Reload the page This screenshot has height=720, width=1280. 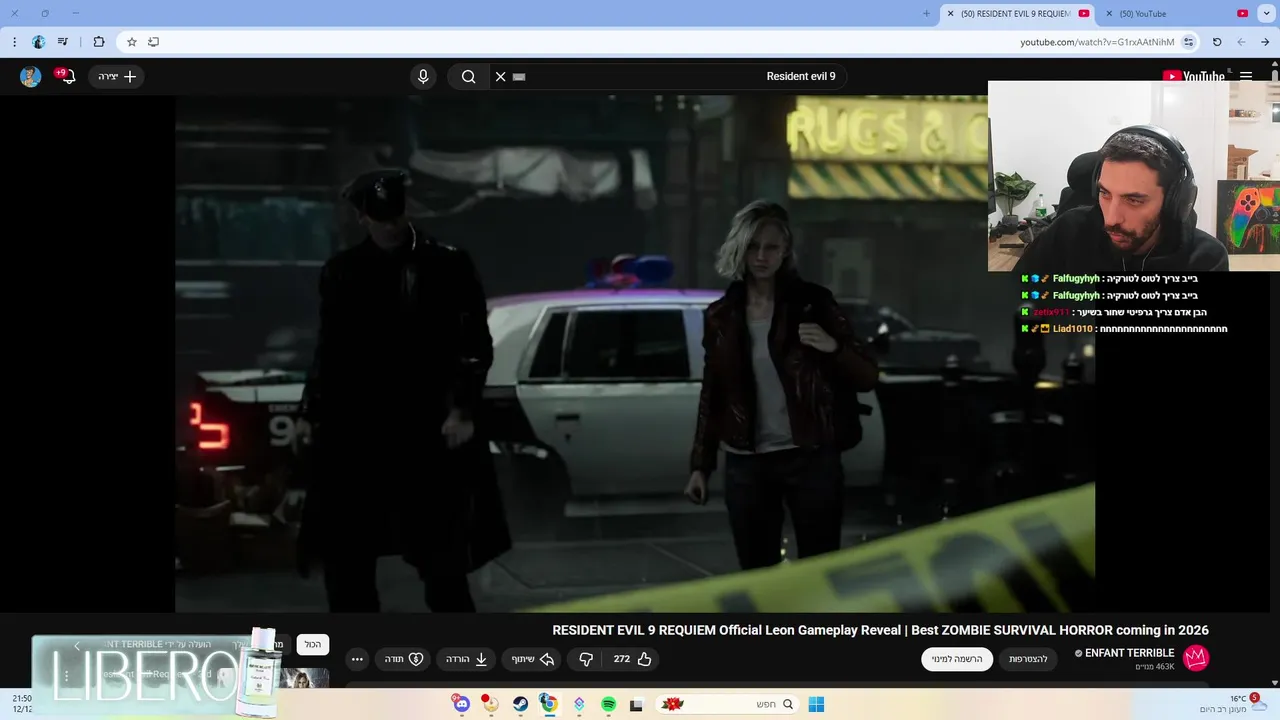pyautogui.click(x=1217, y=42)
